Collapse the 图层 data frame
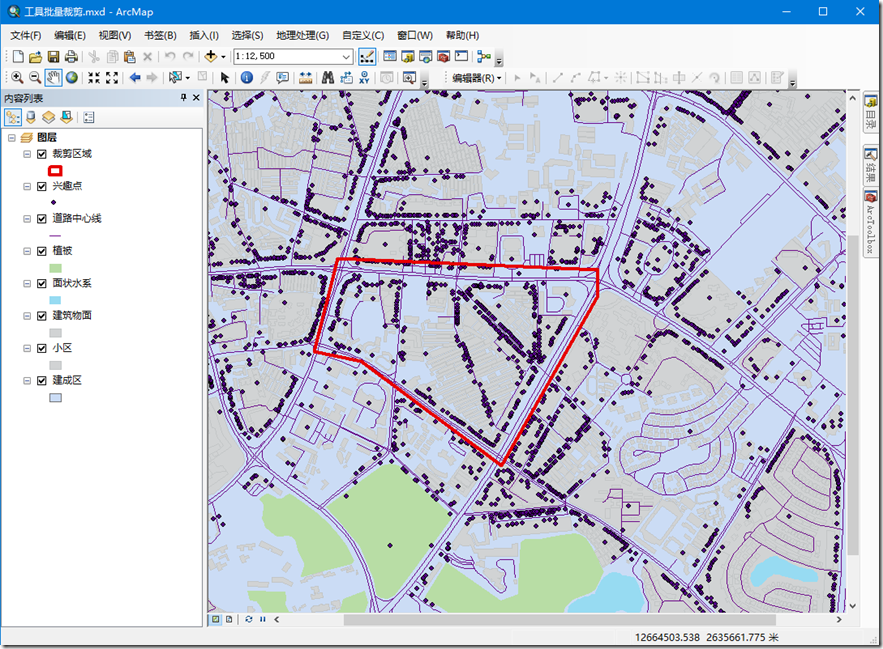 coord(12,137)
